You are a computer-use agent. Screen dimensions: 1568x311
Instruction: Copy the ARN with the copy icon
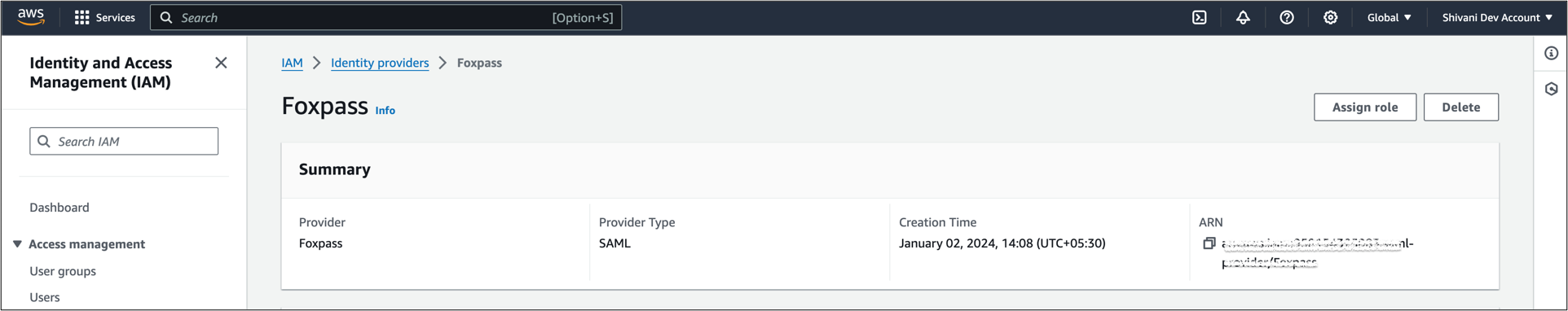point(1209,243)
